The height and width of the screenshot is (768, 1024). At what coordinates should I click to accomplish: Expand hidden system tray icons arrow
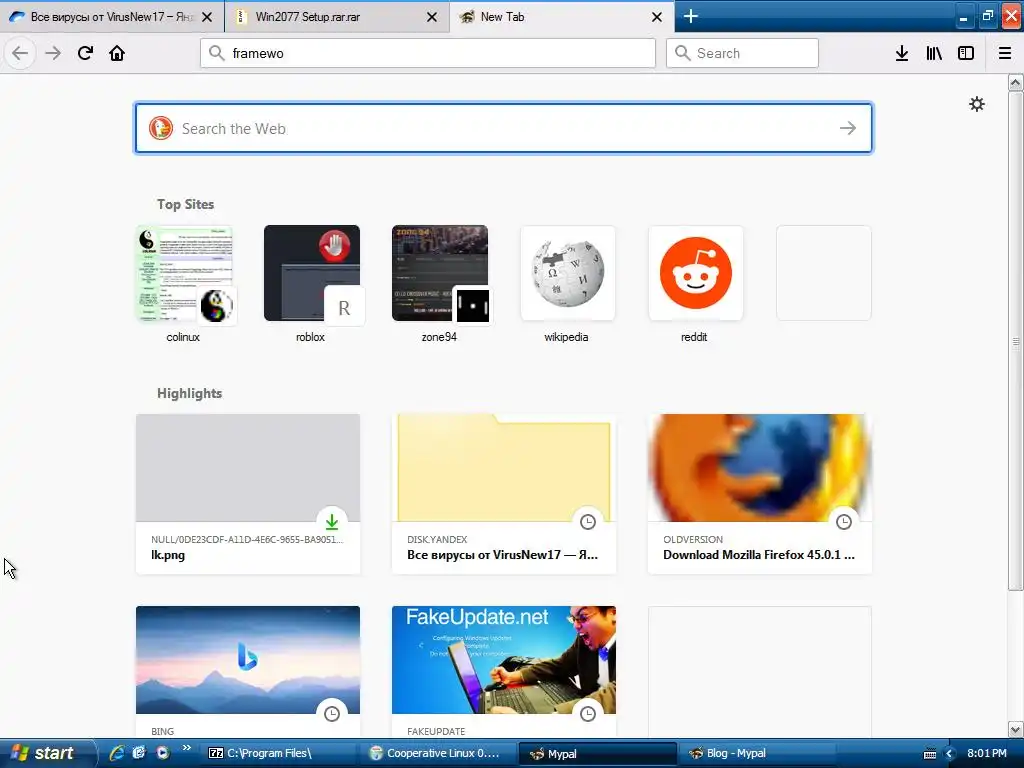coord(950,754)
